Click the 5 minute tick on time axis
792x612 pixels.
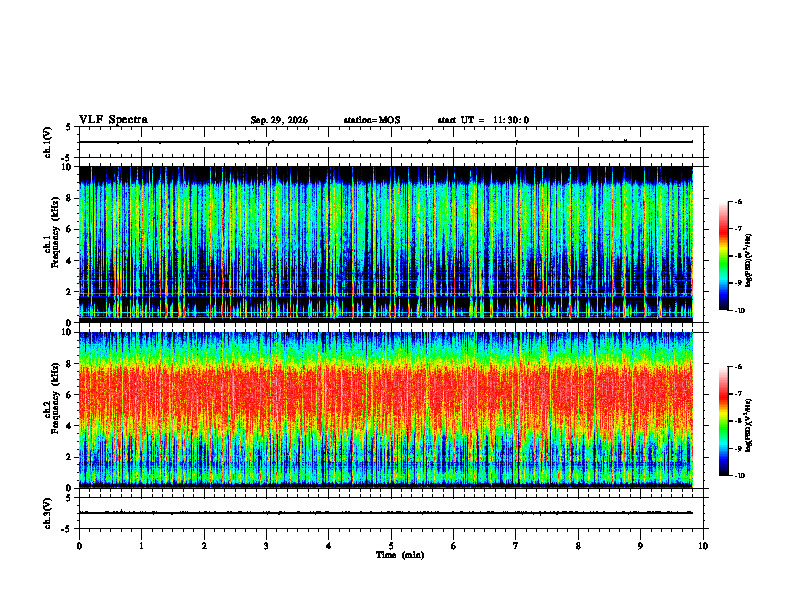pyautogui.click(x=391, y=546)
